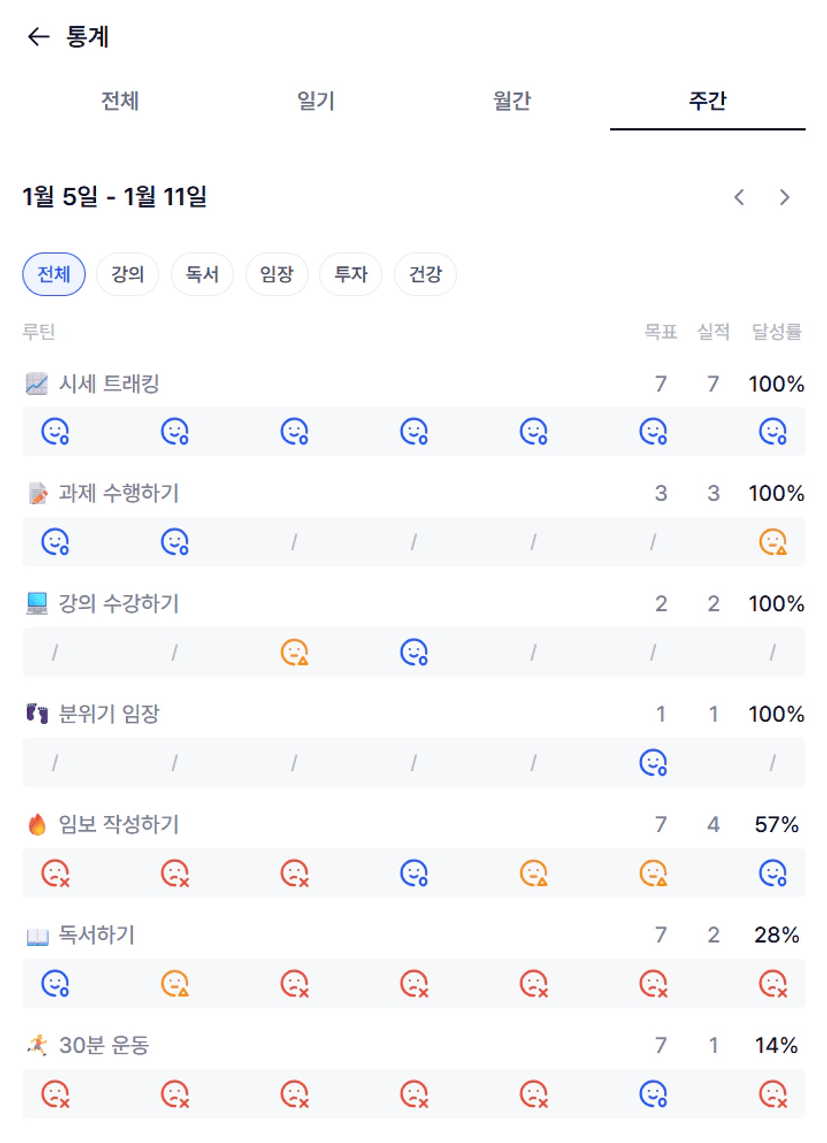Toggle the blue completed face in 30분 운동

pos(653,1094)
